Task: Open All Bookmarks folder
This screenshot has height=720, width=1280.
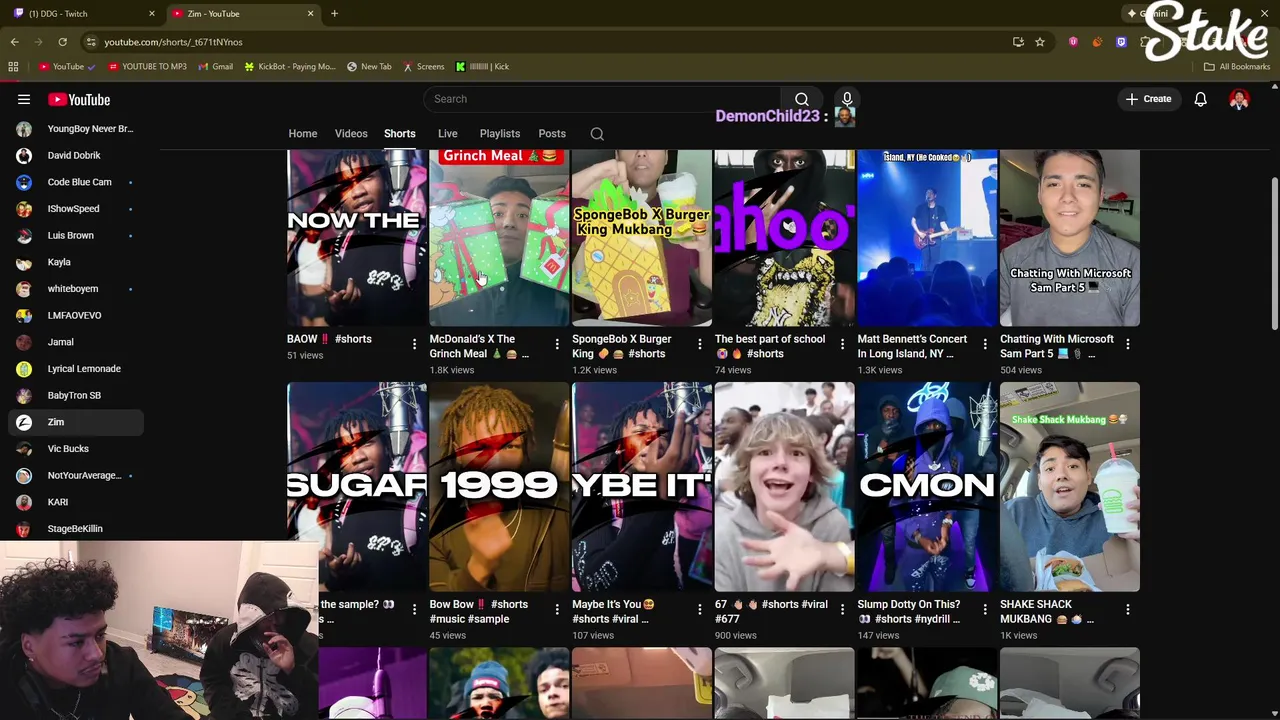Action: pyautogui.click(x=1237, y=67)
